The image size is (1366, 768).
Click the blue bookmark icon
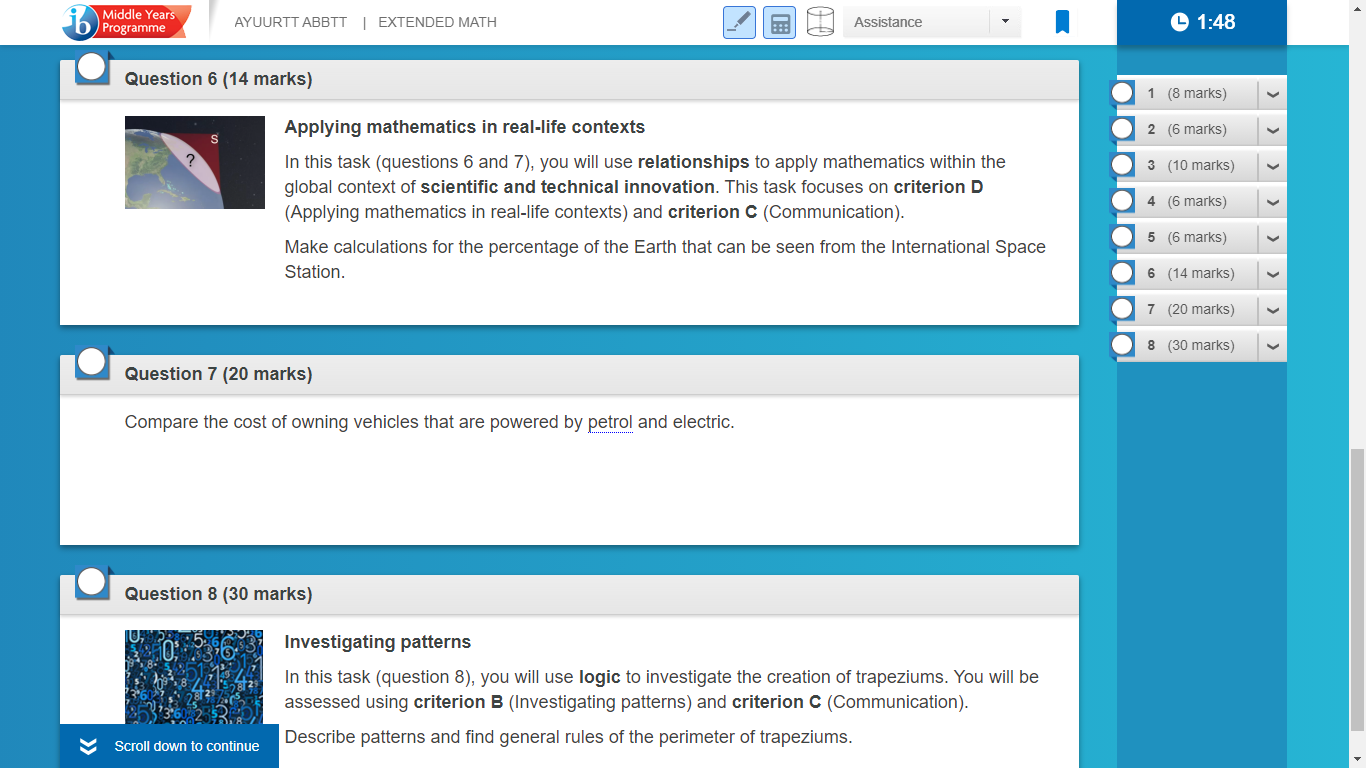[1062, 22]
